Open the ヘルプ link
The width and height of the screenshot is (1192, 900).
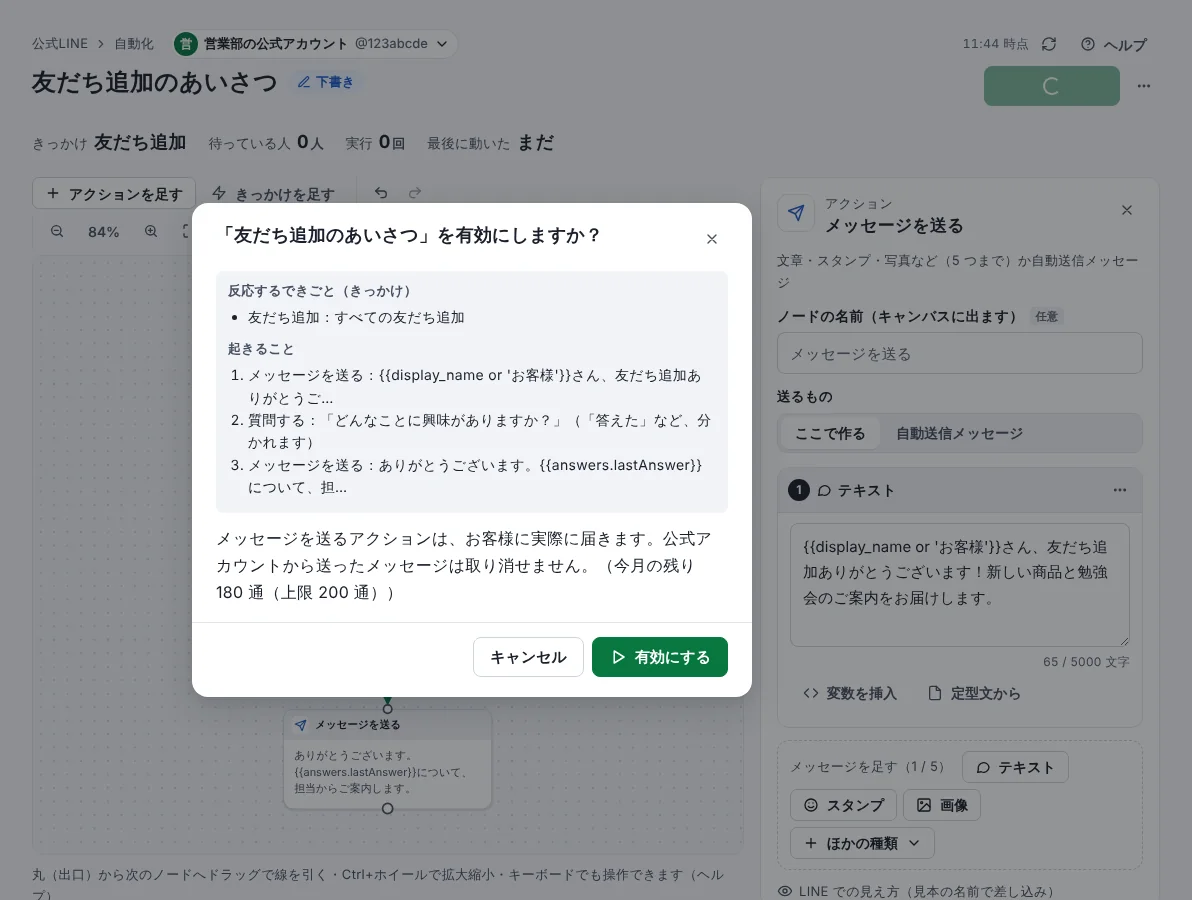pos(1114,44)
